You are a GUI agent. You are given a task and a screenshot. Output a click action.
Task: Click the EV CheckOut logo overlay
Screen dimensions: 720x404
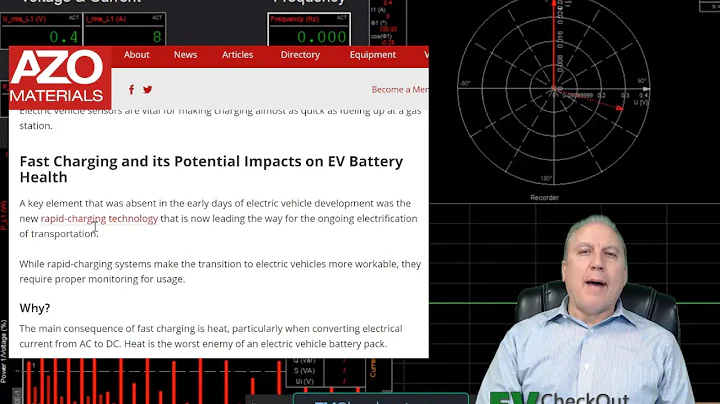tap(559, 398)
